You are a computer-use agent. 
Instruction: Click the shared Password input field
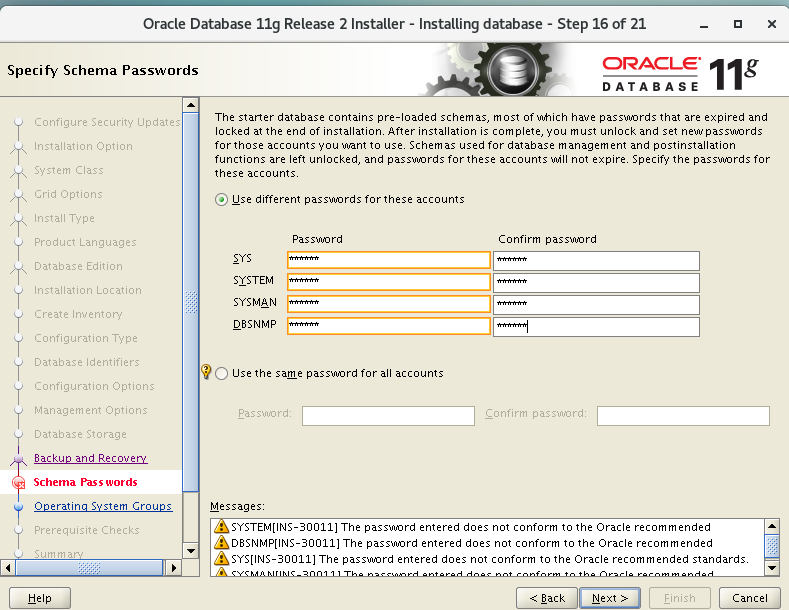click(x=388, y=416)
